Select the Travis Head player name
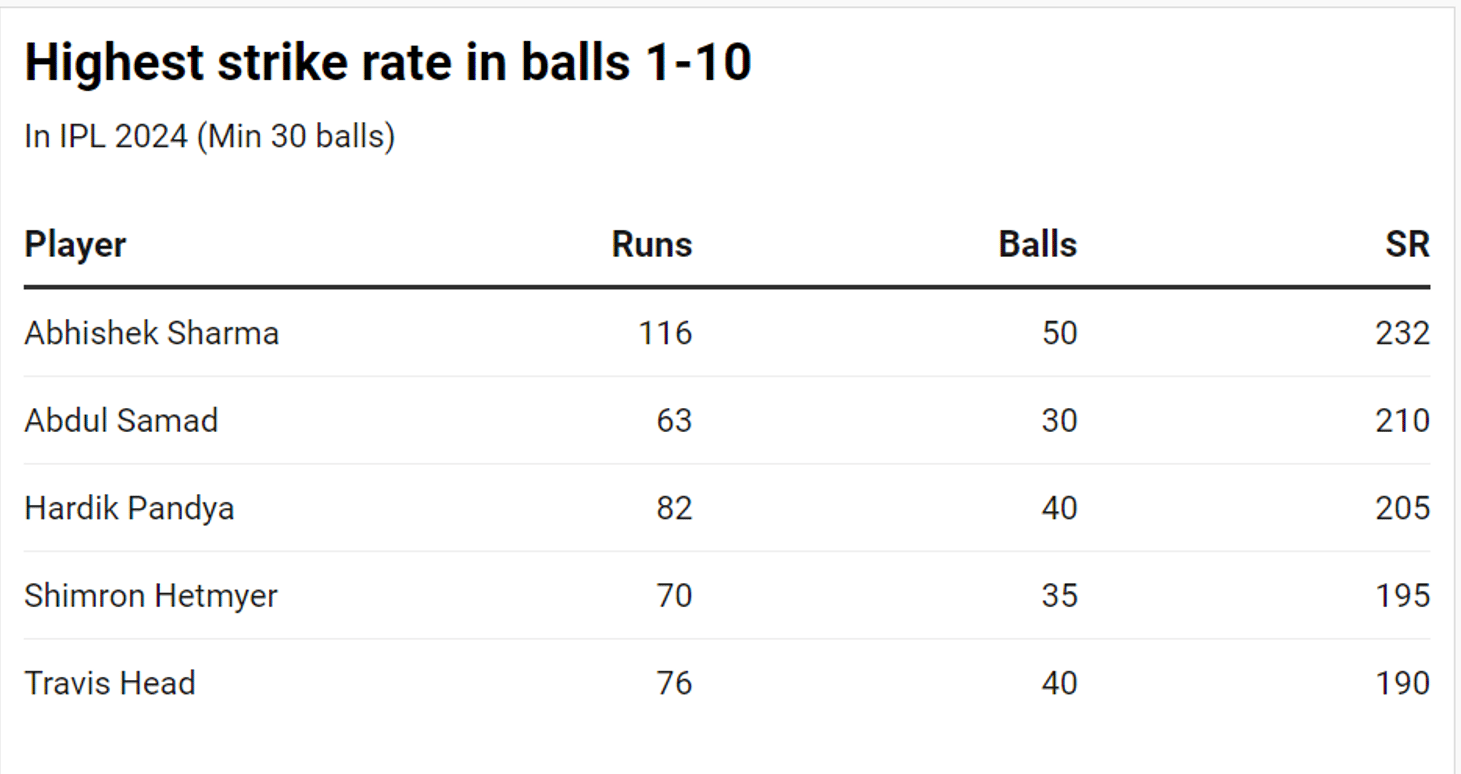 pyautogui.click(x=110, y=684)
